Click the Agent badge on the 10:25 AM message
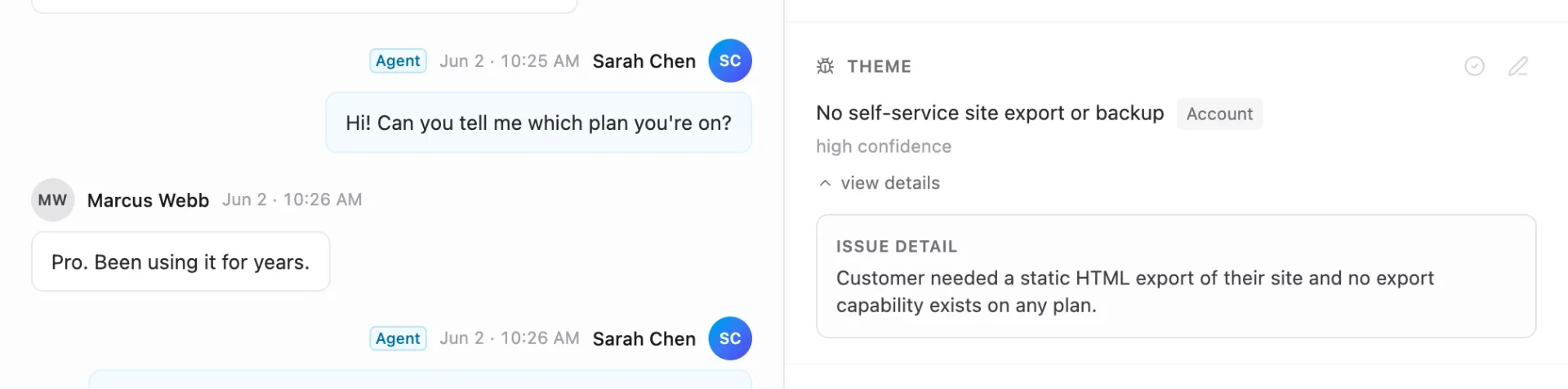This screenshot has width=1568, height=389. point(398,60)
